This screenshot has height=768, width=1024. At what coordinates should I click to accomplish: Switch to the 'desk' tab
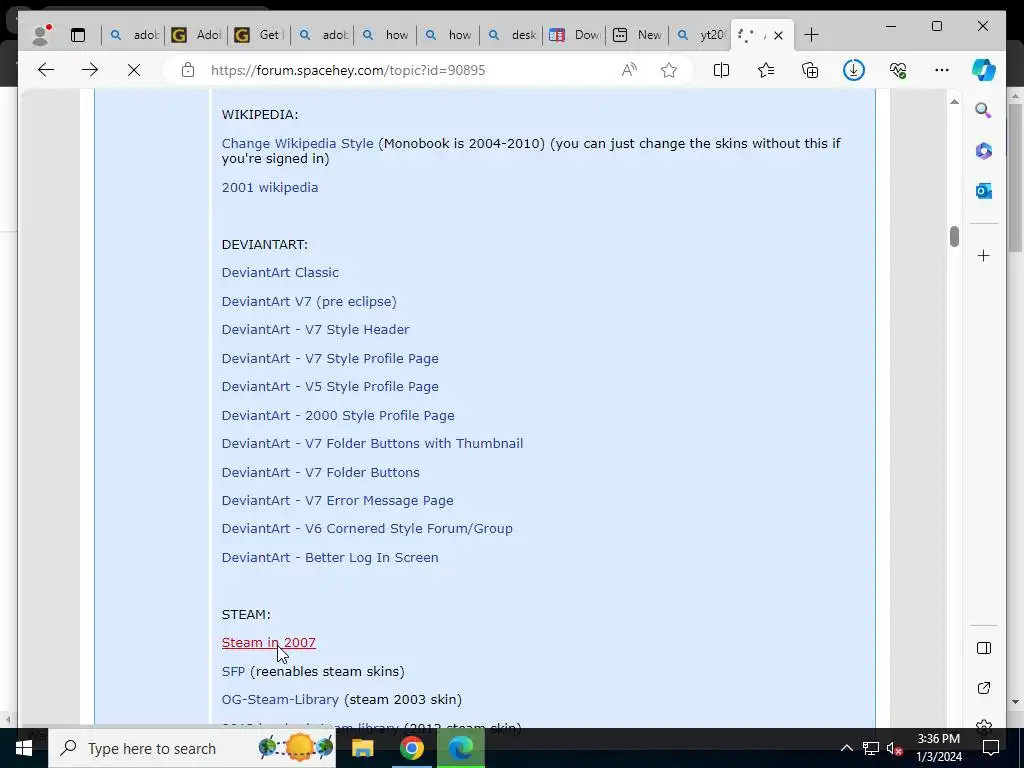pos(511,35)
